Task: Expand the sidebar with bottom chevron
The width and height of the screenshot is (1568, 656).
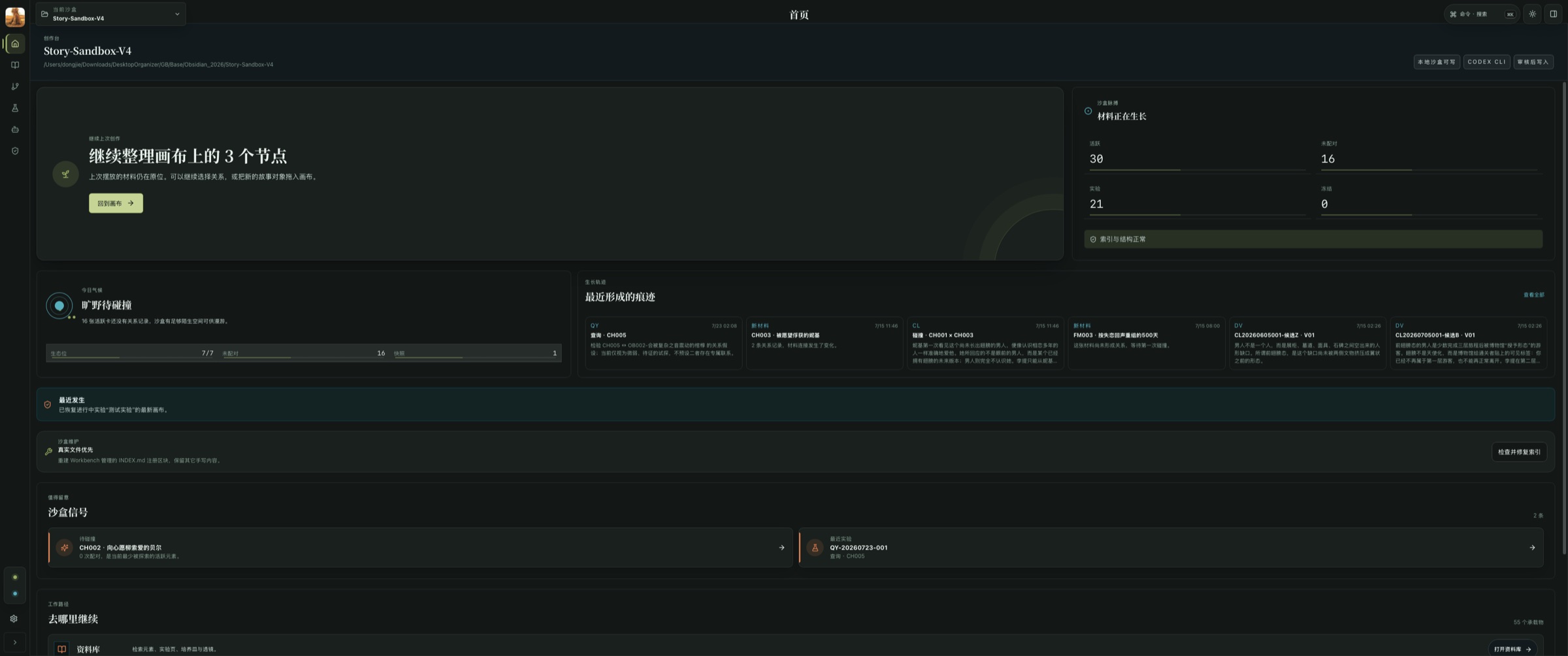Action: 15,642
